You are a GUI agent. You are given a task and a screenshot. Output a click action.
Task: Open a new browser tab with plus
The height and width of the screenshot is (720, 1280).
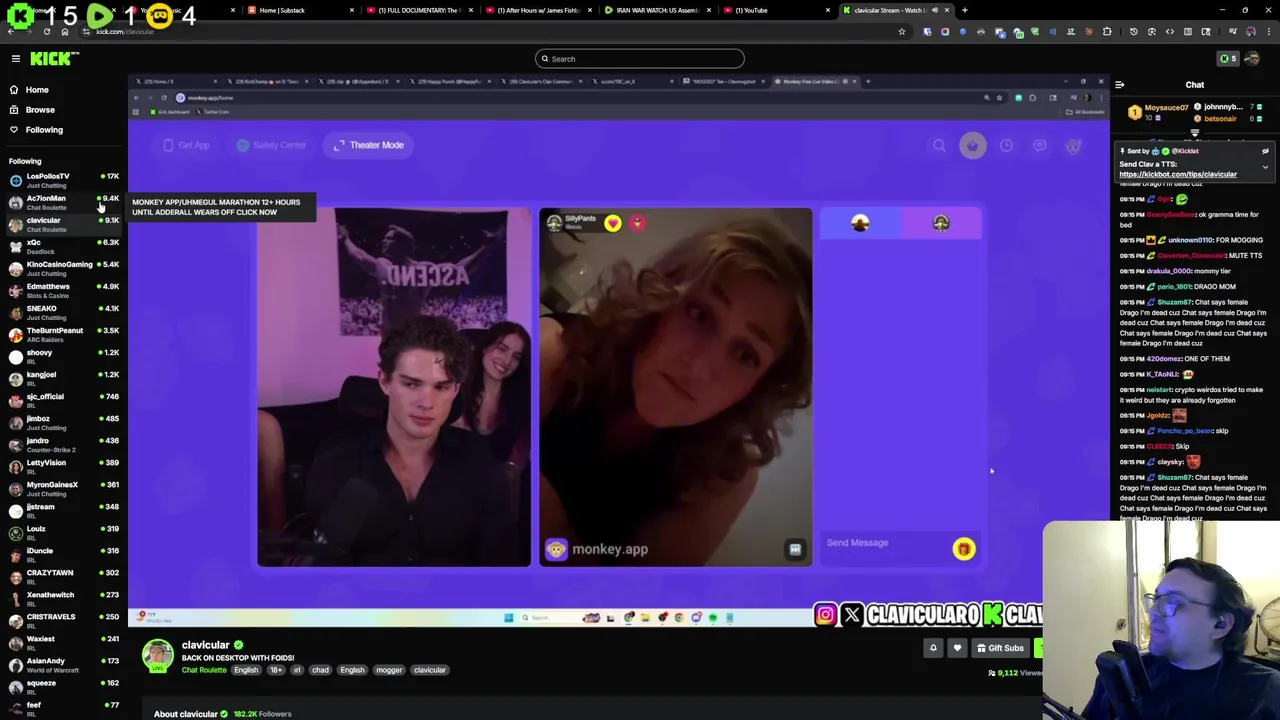(x=964, y=10)
